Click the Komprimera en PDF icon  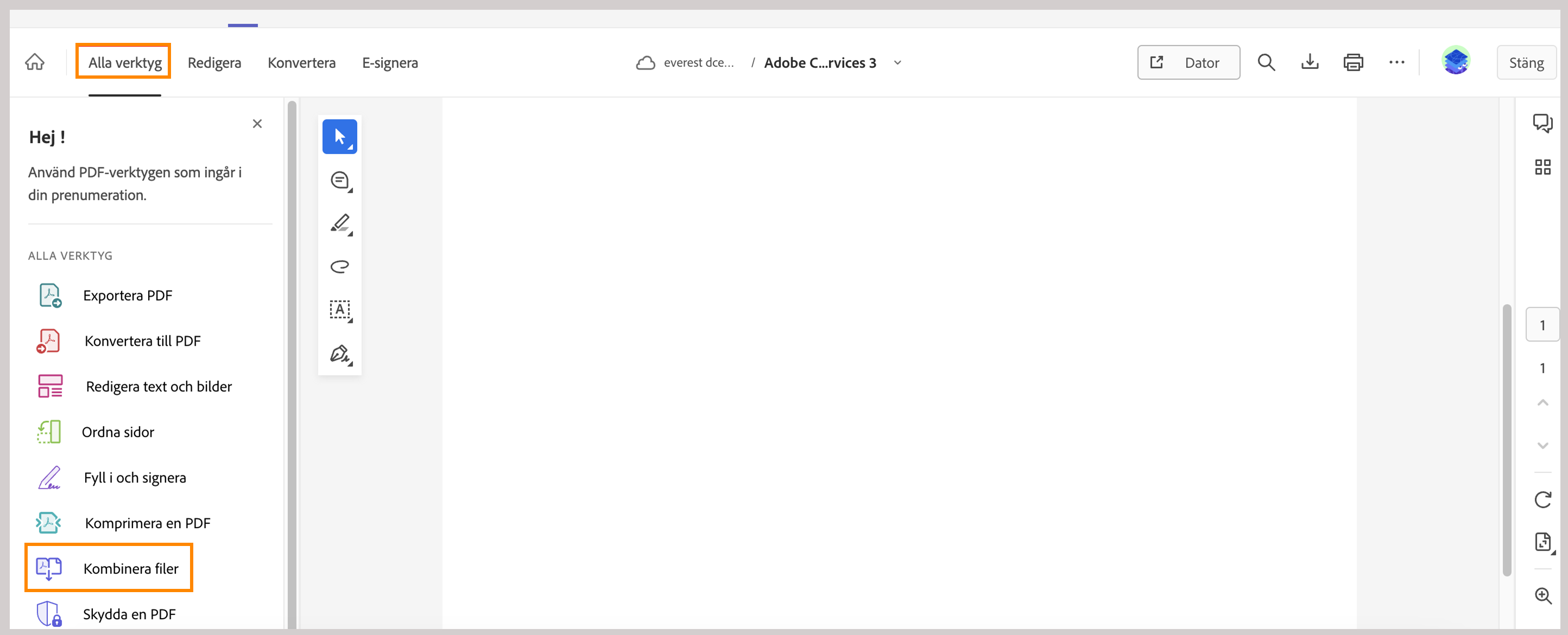[48, 523]
